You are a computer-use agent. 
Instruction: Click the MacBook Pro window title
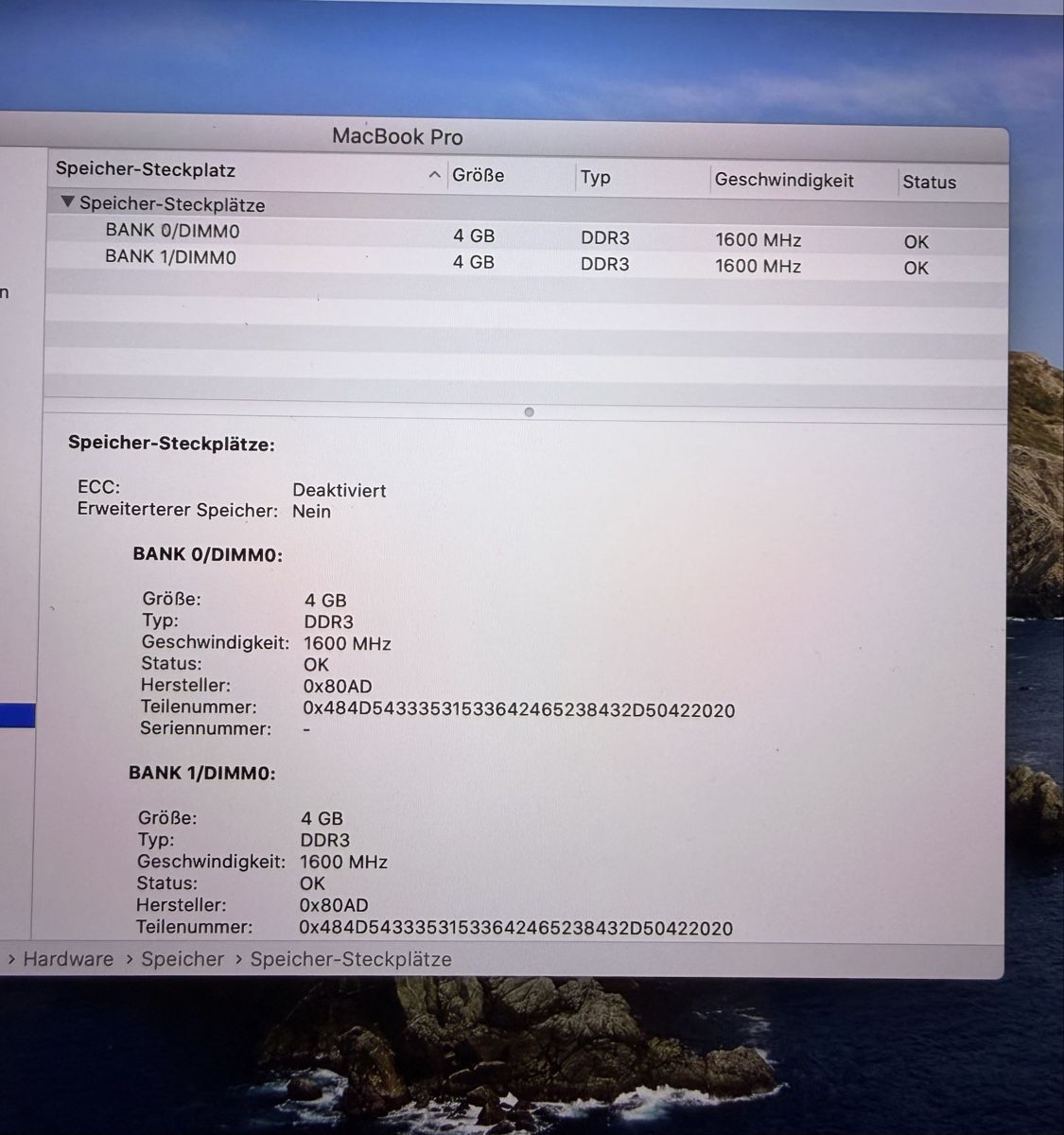(397, 137)
